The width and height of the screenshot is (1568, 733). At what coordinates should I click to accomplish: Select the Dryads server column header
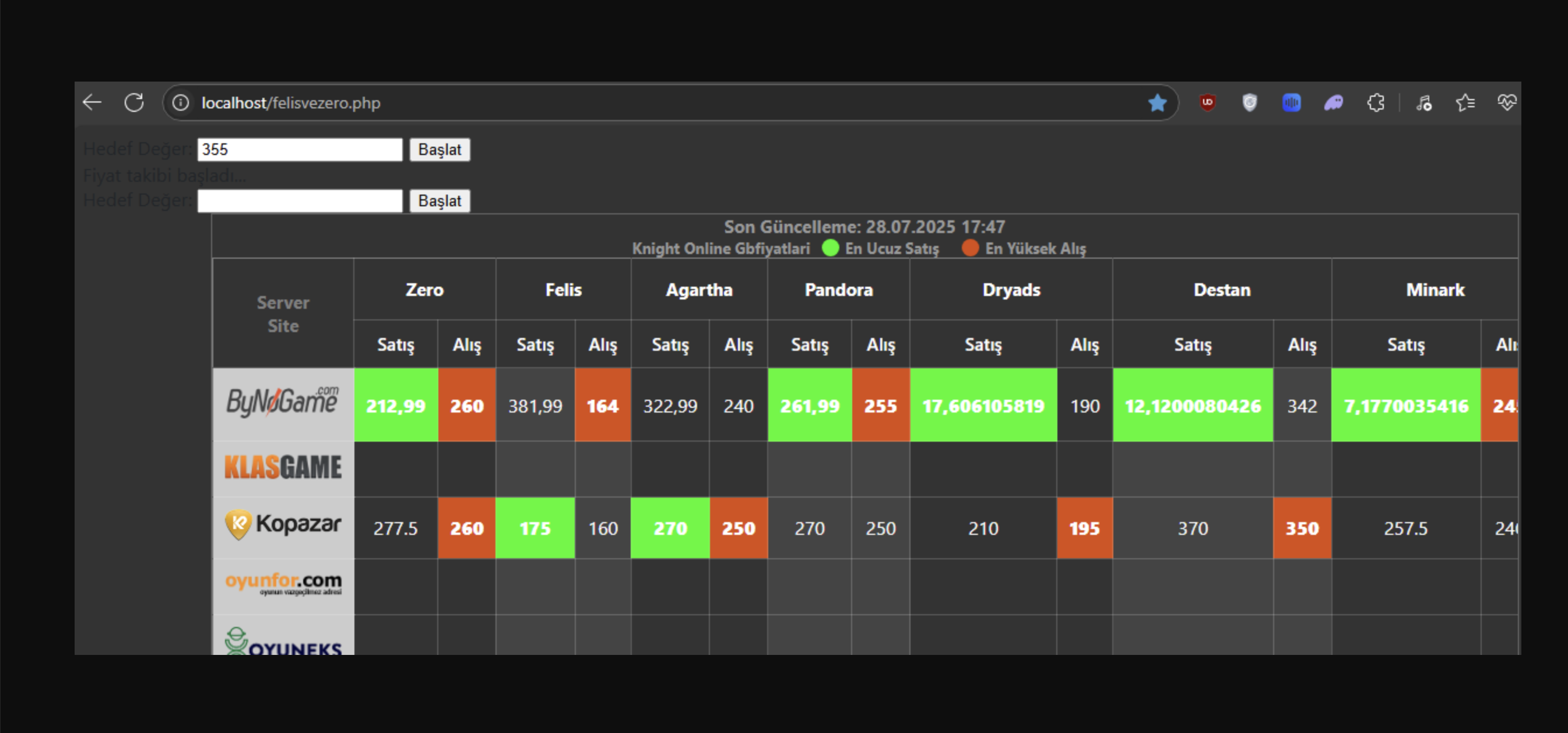pyautogui.click(x=1012, y=290)
